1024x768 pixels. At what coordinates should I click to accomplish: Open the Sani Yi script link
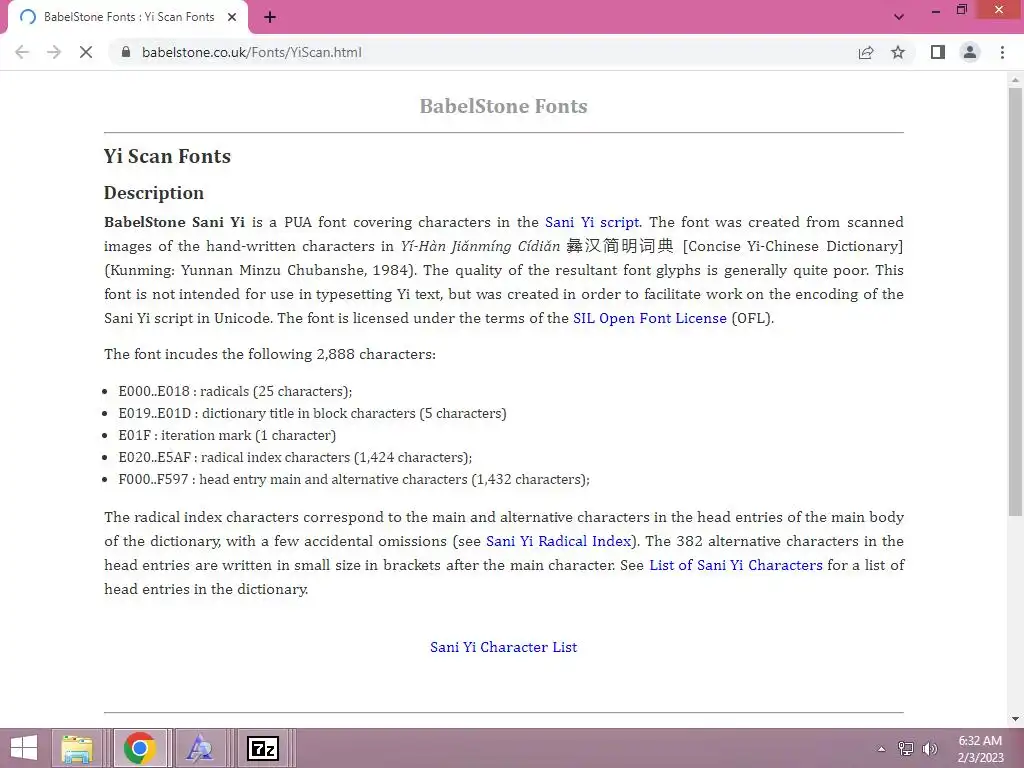click(x=592, y=222)
